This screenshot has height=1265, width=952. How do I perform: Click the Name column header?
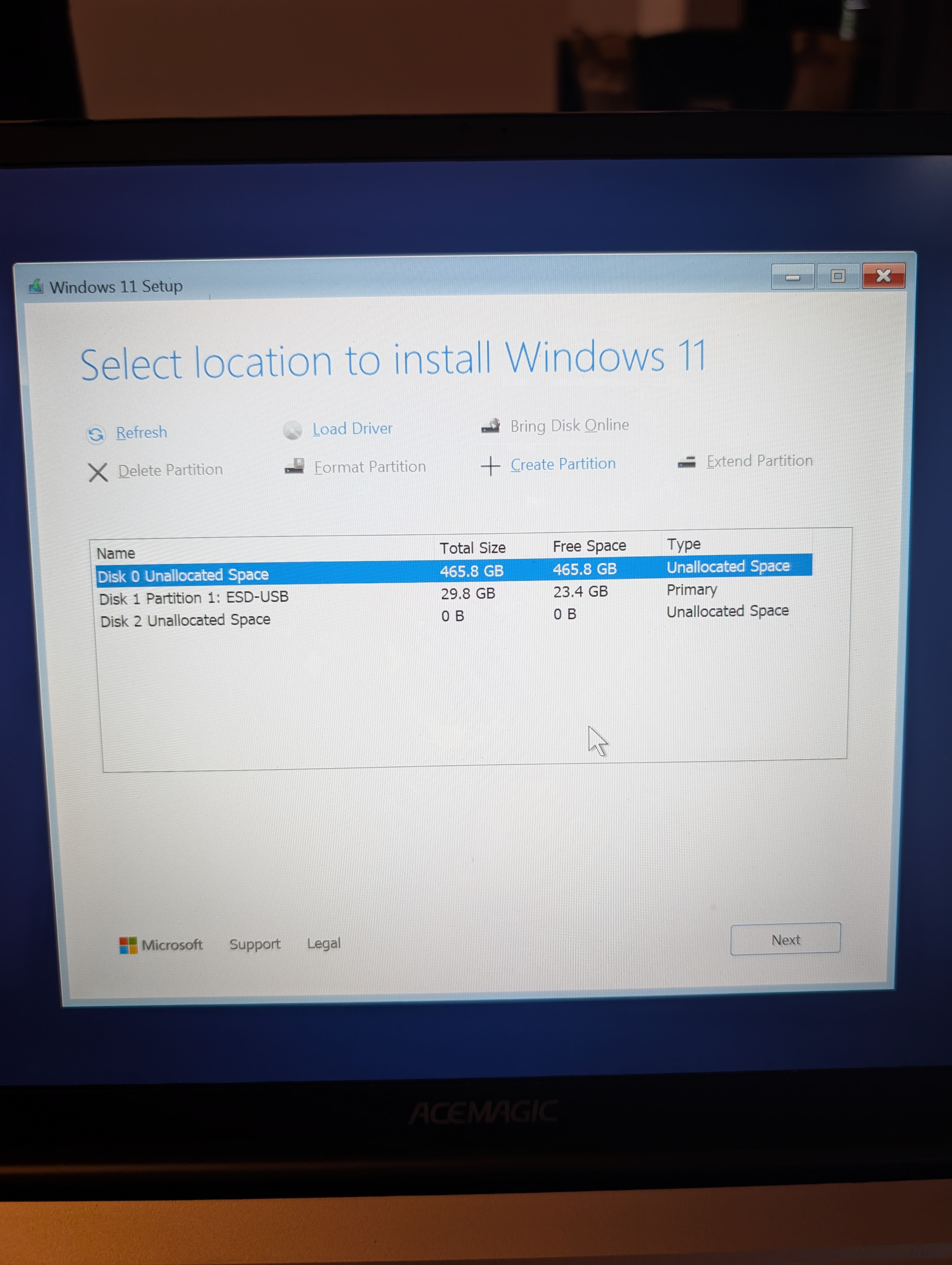coord(116,553)
